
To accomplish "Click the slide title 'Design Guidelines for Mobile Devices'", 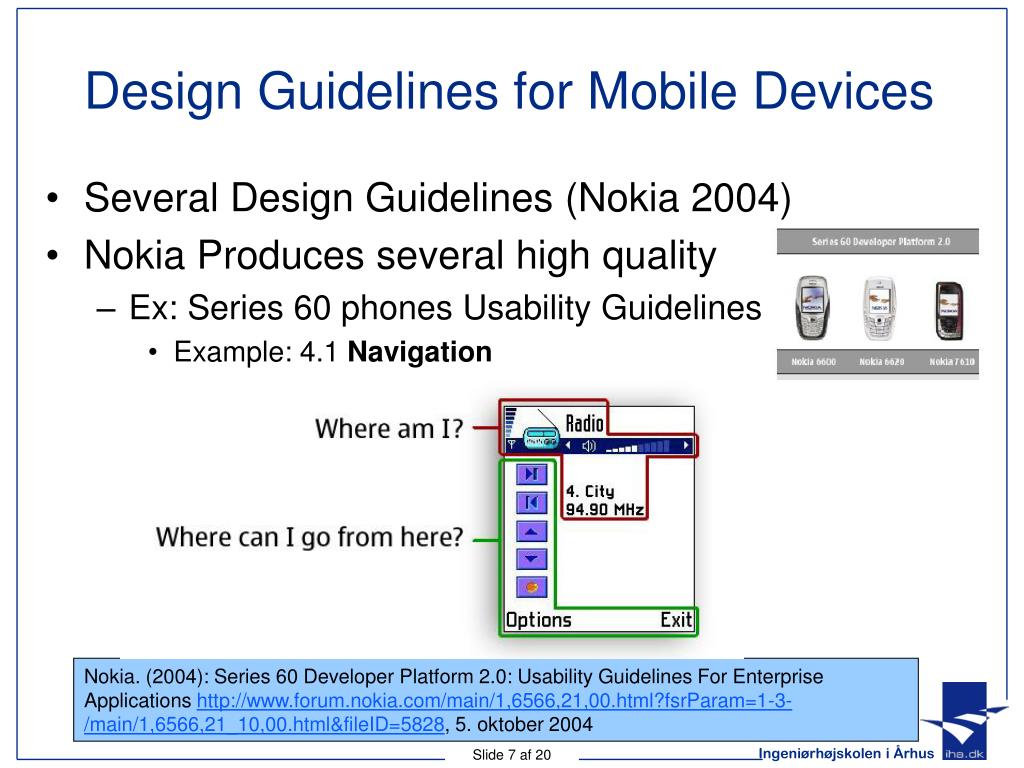I will [509, 91].
